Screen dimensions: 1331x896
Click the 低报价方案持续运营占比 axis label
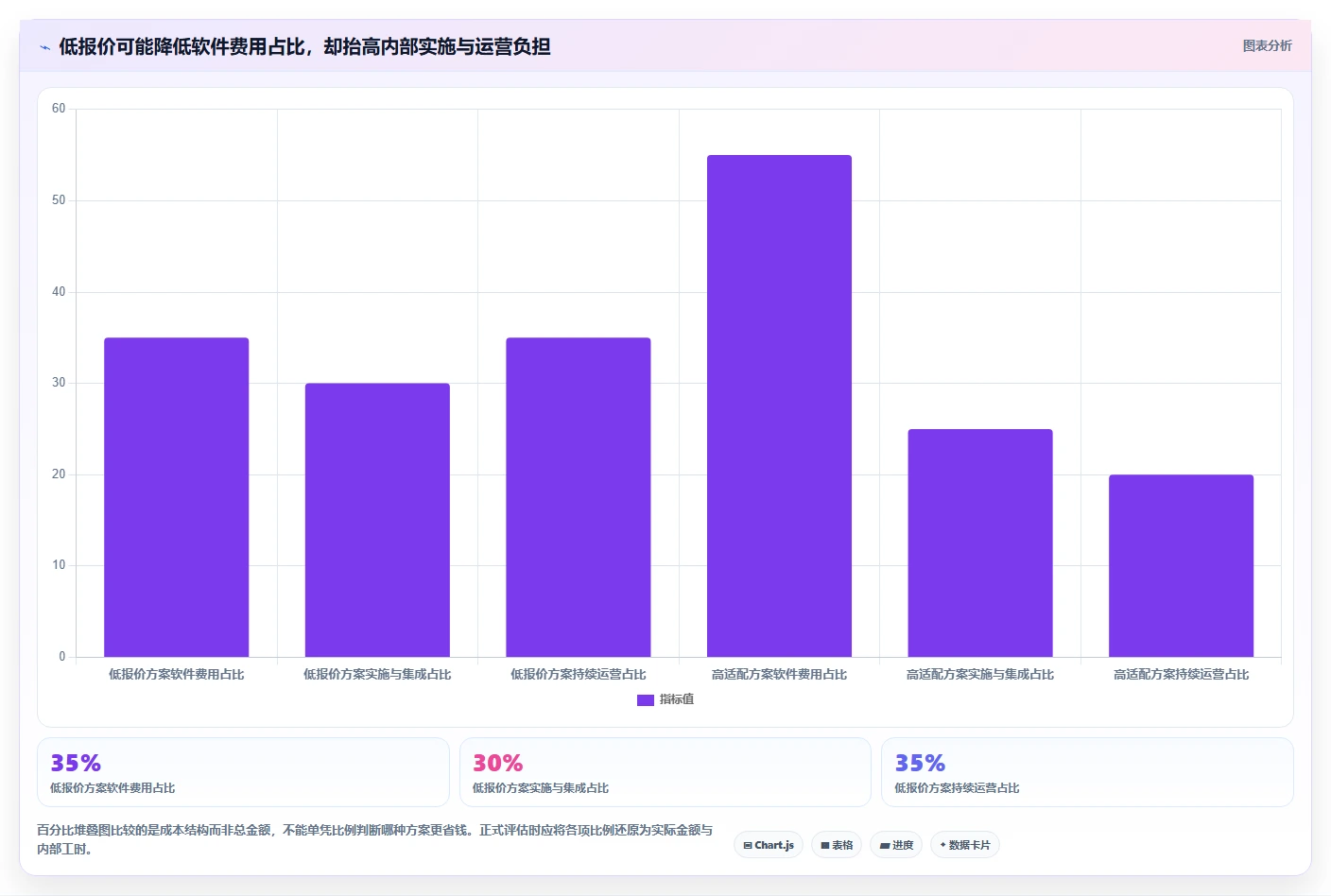pyautogui.click(x=579, y=674)
